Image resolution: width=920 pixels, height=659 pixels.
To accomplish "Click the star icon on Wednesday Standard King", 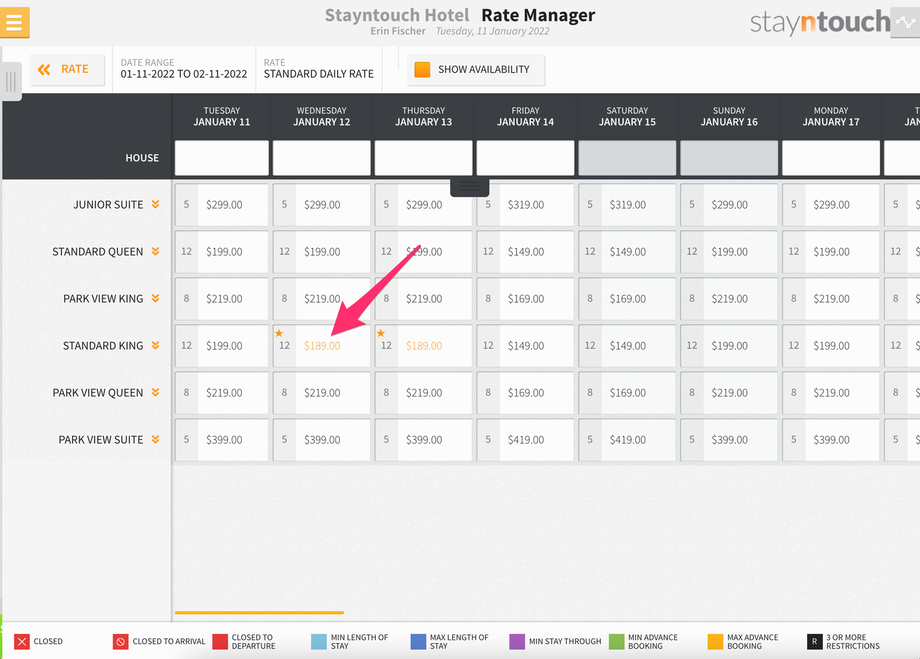I will (279, 333).
